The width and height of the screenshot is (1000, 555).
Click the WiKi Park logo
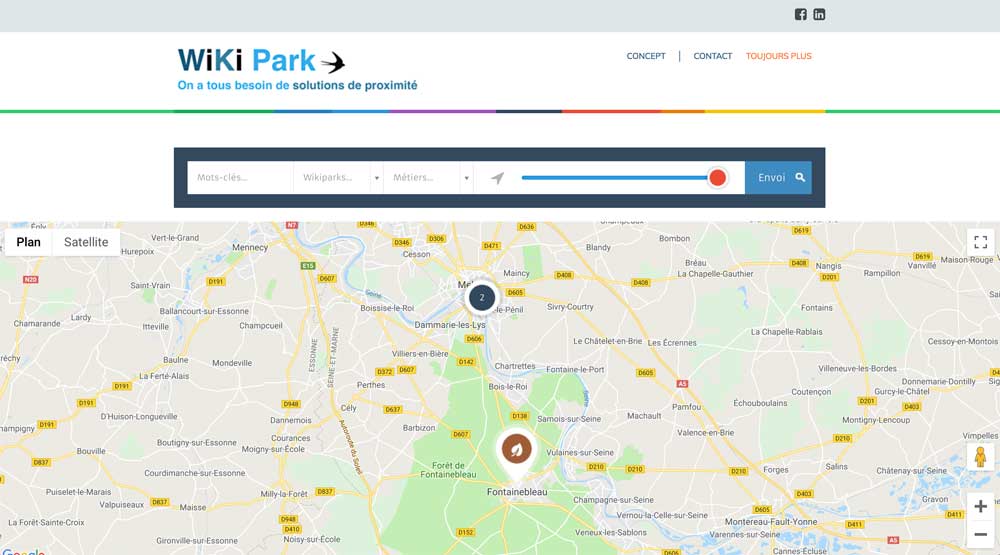[x=261, y=61]
